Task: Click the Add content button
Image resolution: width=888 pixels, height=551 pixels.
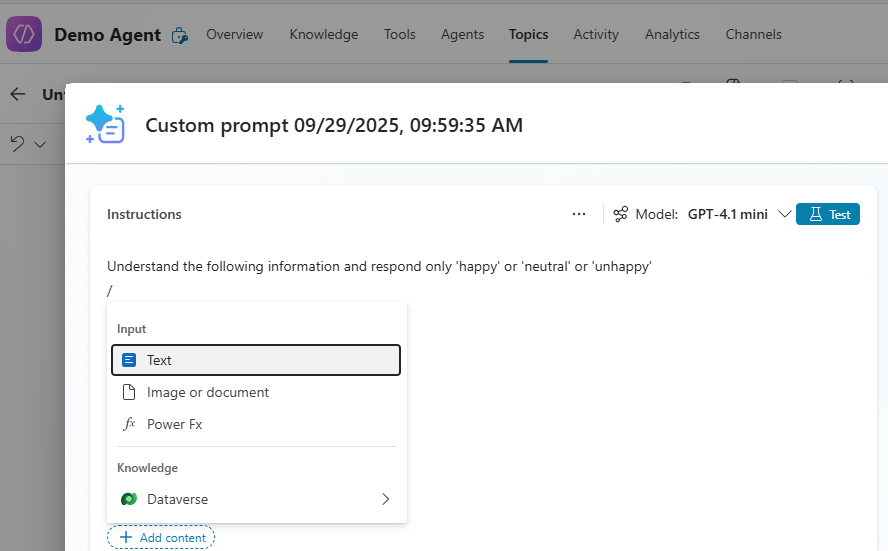Action: (x=162, y=538)
